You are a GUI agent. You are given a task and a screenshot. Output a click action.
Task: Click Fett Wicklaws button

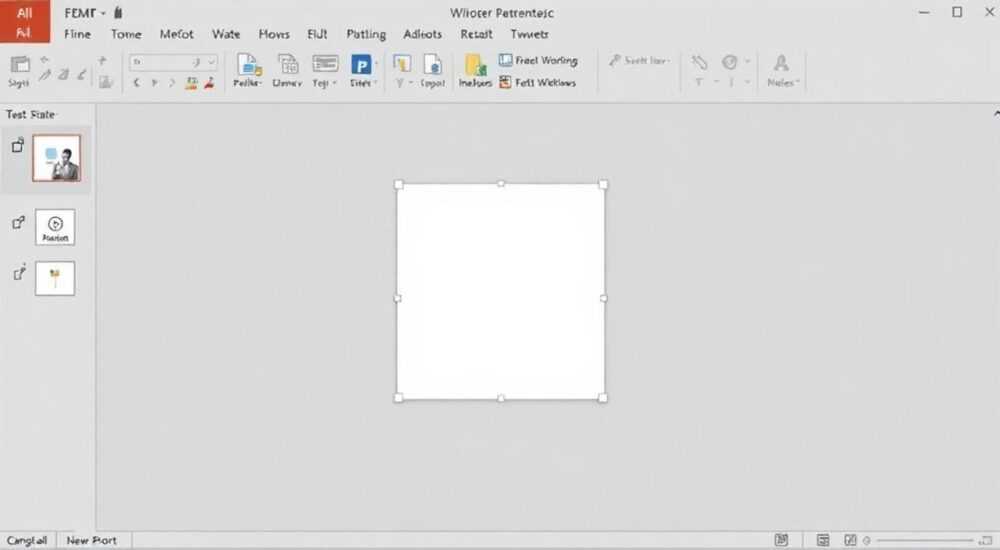538,82
